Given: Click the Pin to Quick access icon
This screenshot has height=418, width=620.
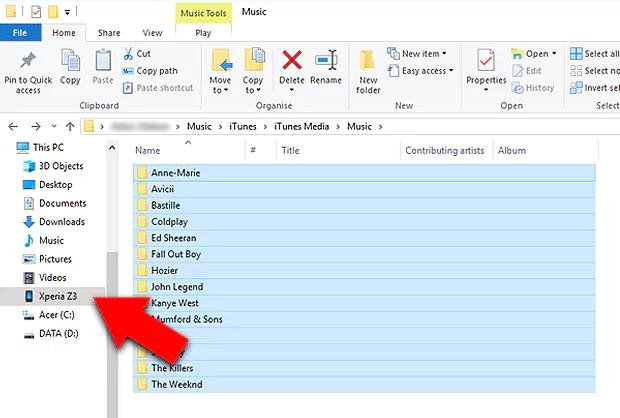Looking at the screenshot, I should point(28,61).
